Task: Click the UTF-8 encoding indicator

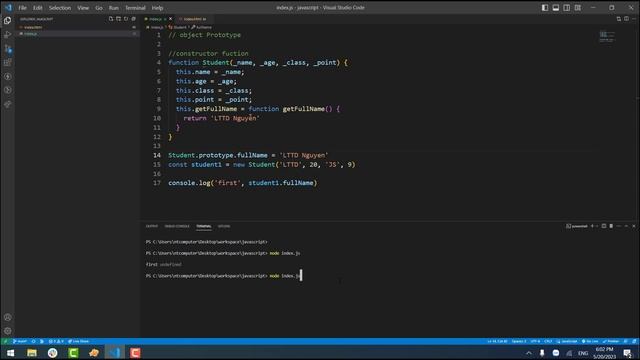Action: point(535,341)
